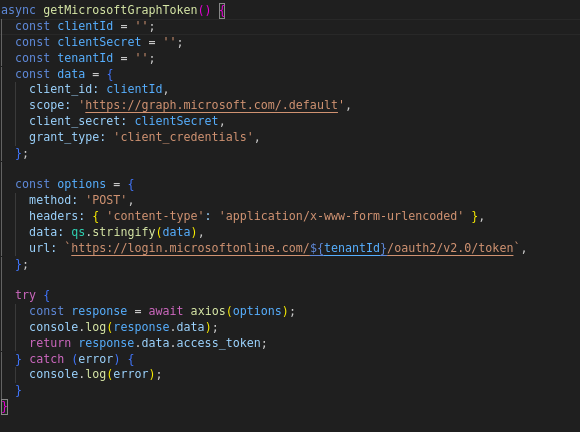
Task: Click the ${tenantId} template expression in URL
Action: pyautogui.click(x=348, y=248)
